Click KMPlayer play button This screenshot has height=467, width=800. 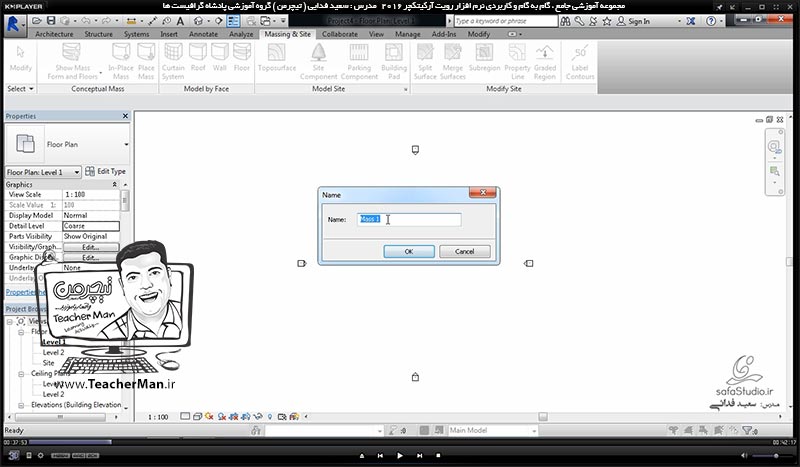pos(399,455)
